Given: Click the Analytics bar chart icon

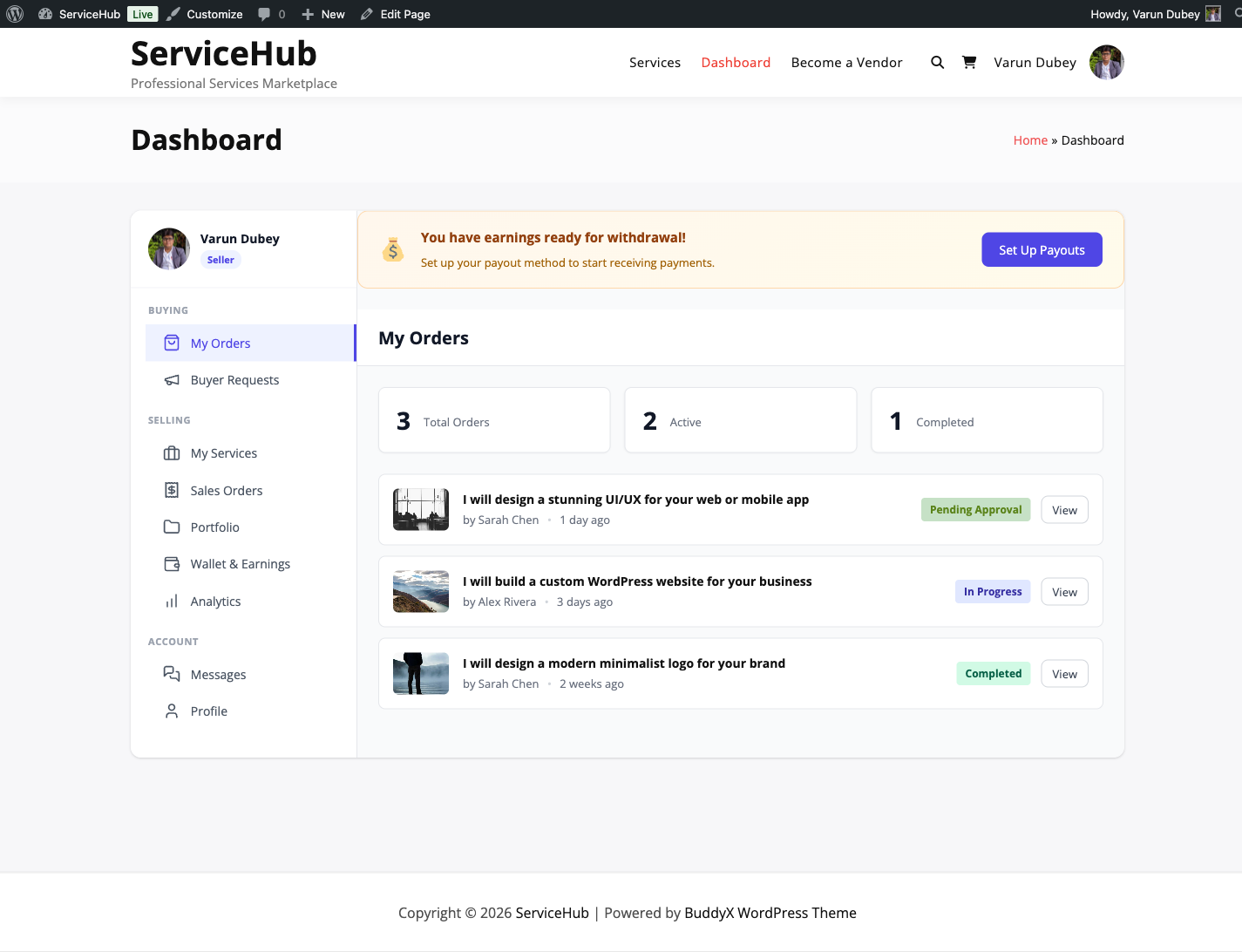Looking at the screenshot, I should pyautogui.click(x=172, y=601).
